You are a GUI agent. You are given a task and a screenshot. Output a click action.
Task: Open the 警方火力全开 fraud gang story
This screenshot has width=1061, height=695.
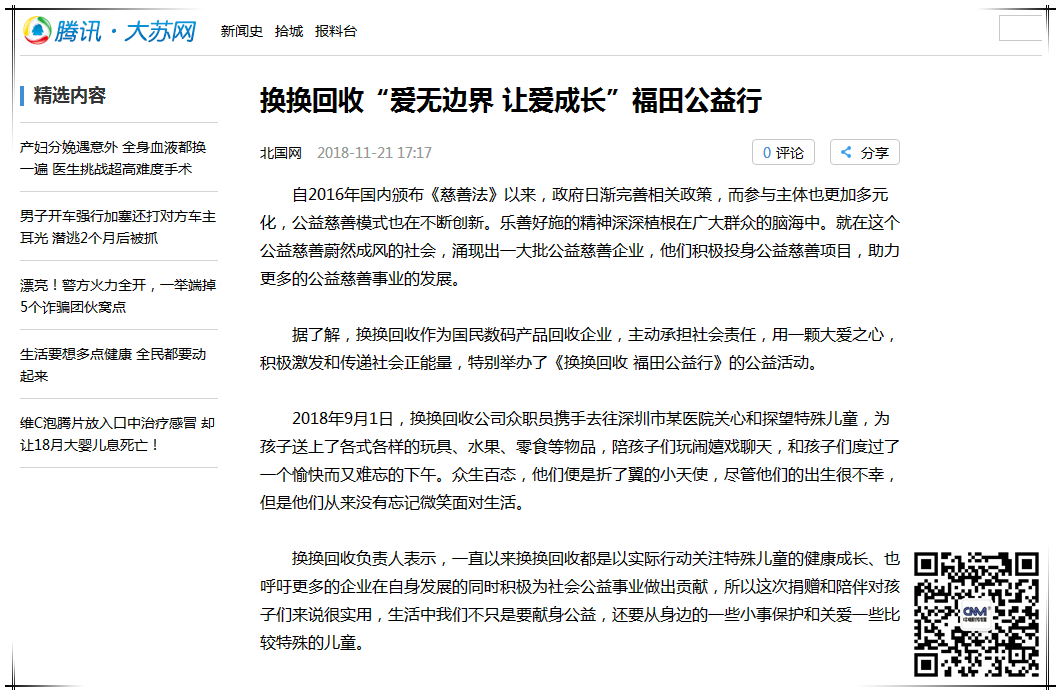[118, 296]
